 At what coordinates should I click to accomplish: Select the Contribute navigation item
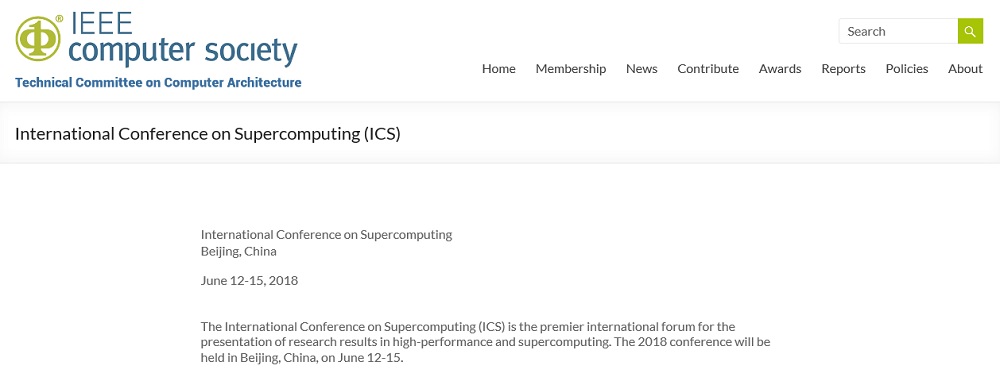708,69
